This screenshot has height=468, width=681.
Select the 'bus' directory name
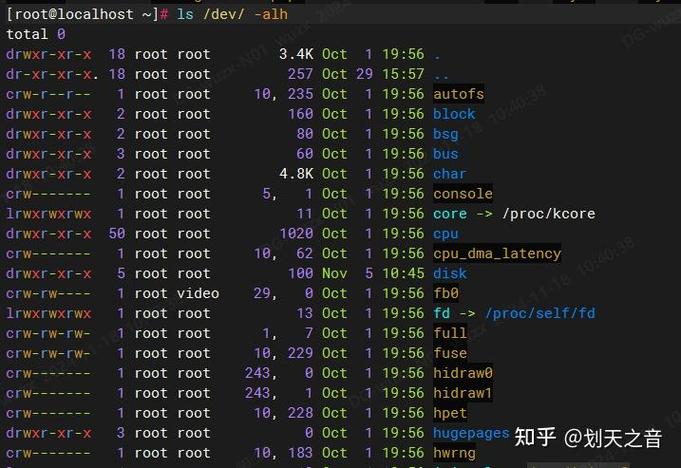pos(445,154)
